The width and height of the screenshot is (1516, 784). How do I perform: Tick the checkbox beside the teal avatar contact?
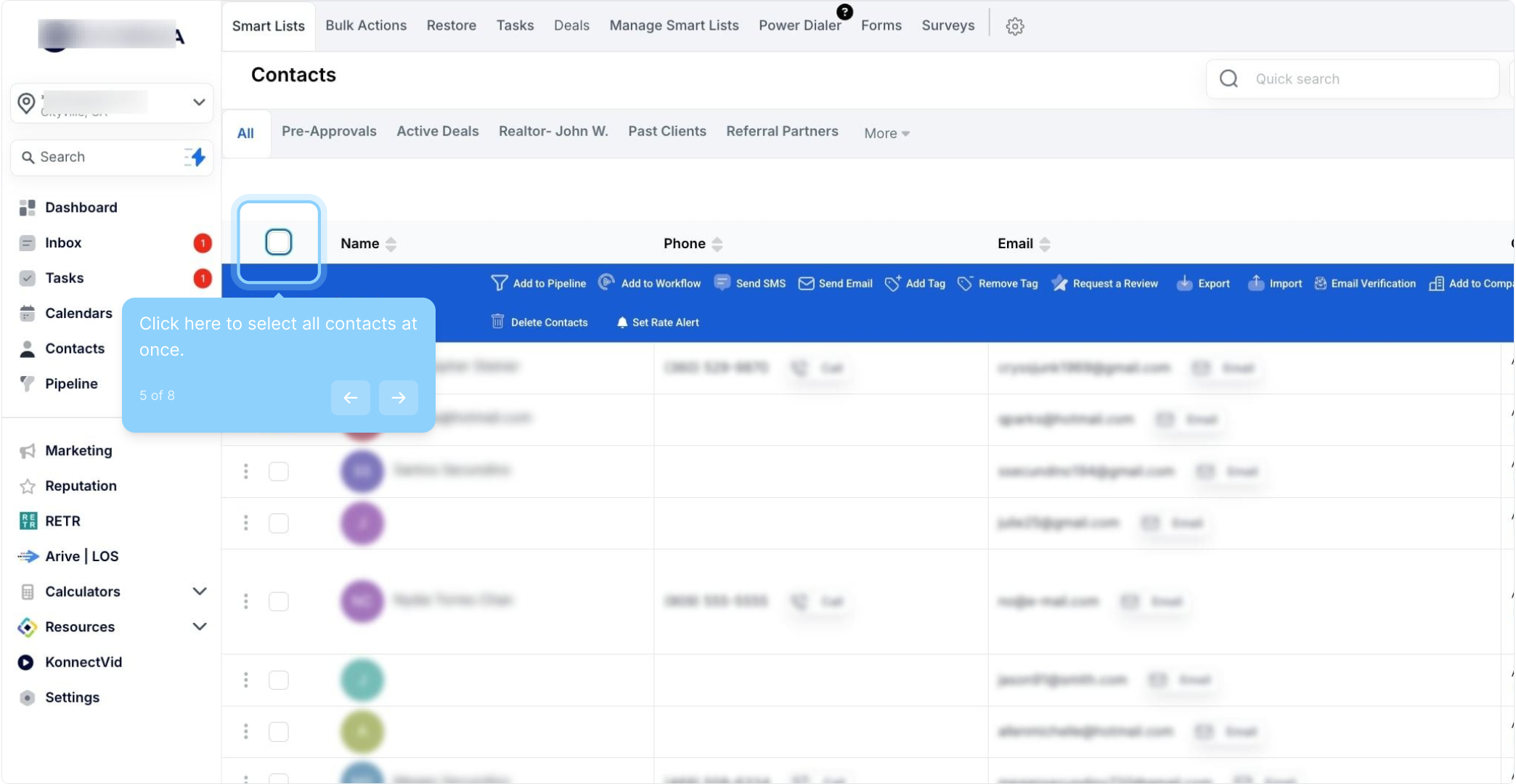pos(279,680)
